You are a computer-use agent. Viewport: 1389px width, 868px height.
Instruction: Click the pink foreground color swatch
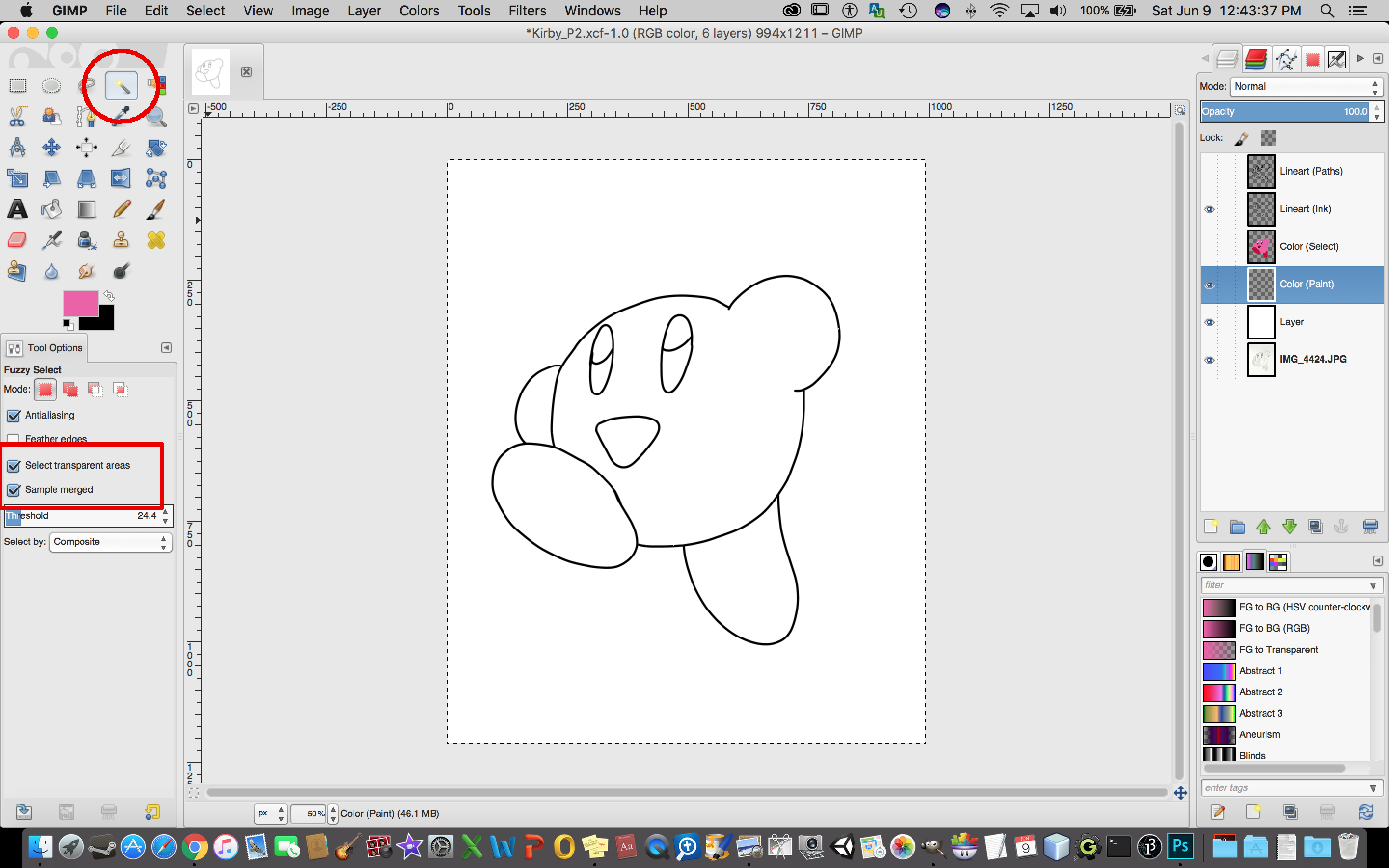81,304
